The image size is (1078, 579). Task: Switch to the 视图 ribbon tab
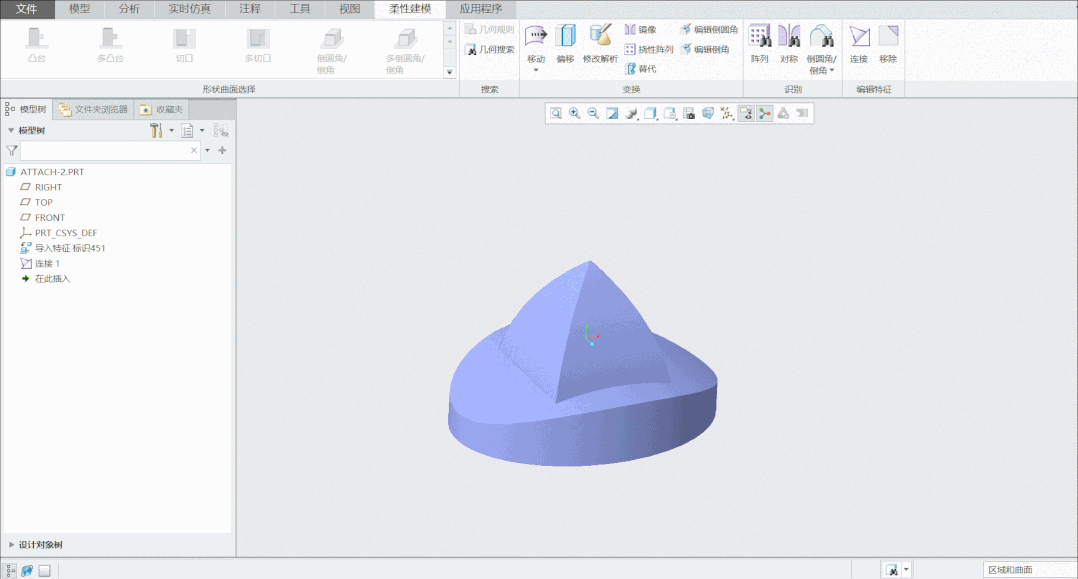pos(349,9)
